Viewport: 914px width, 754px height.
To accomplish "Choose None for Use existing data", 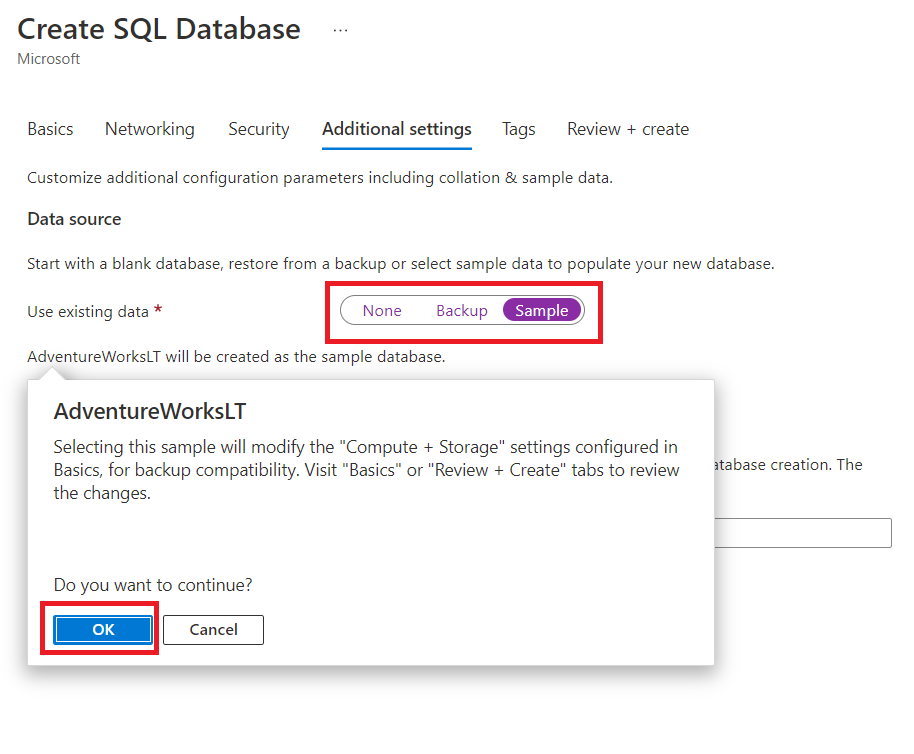I will [x=382, y=311].
